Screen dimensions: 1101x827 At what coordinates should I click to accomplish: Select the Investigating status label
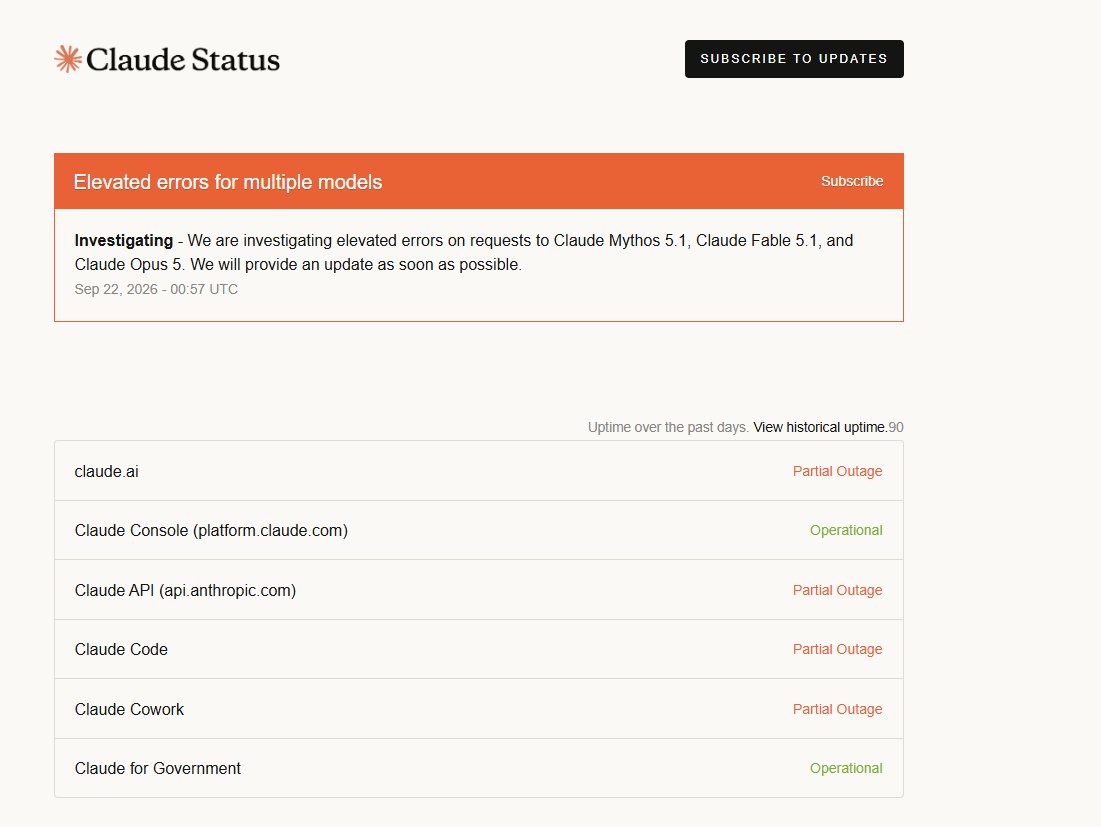[x=124, y=240]
